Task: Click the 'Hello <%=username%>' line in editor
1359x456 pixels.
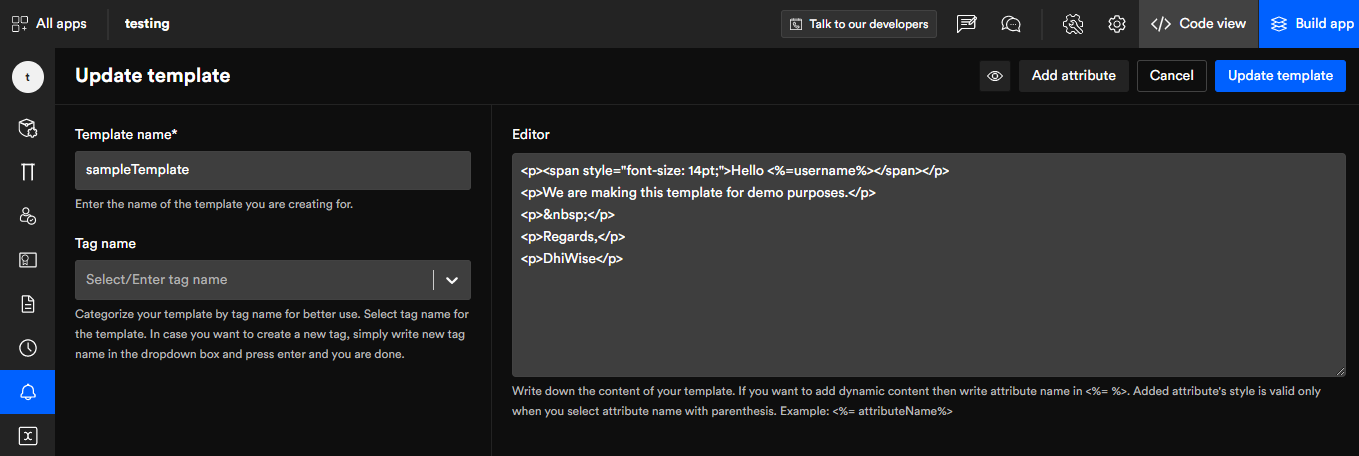Action: [x=735, y=170]
